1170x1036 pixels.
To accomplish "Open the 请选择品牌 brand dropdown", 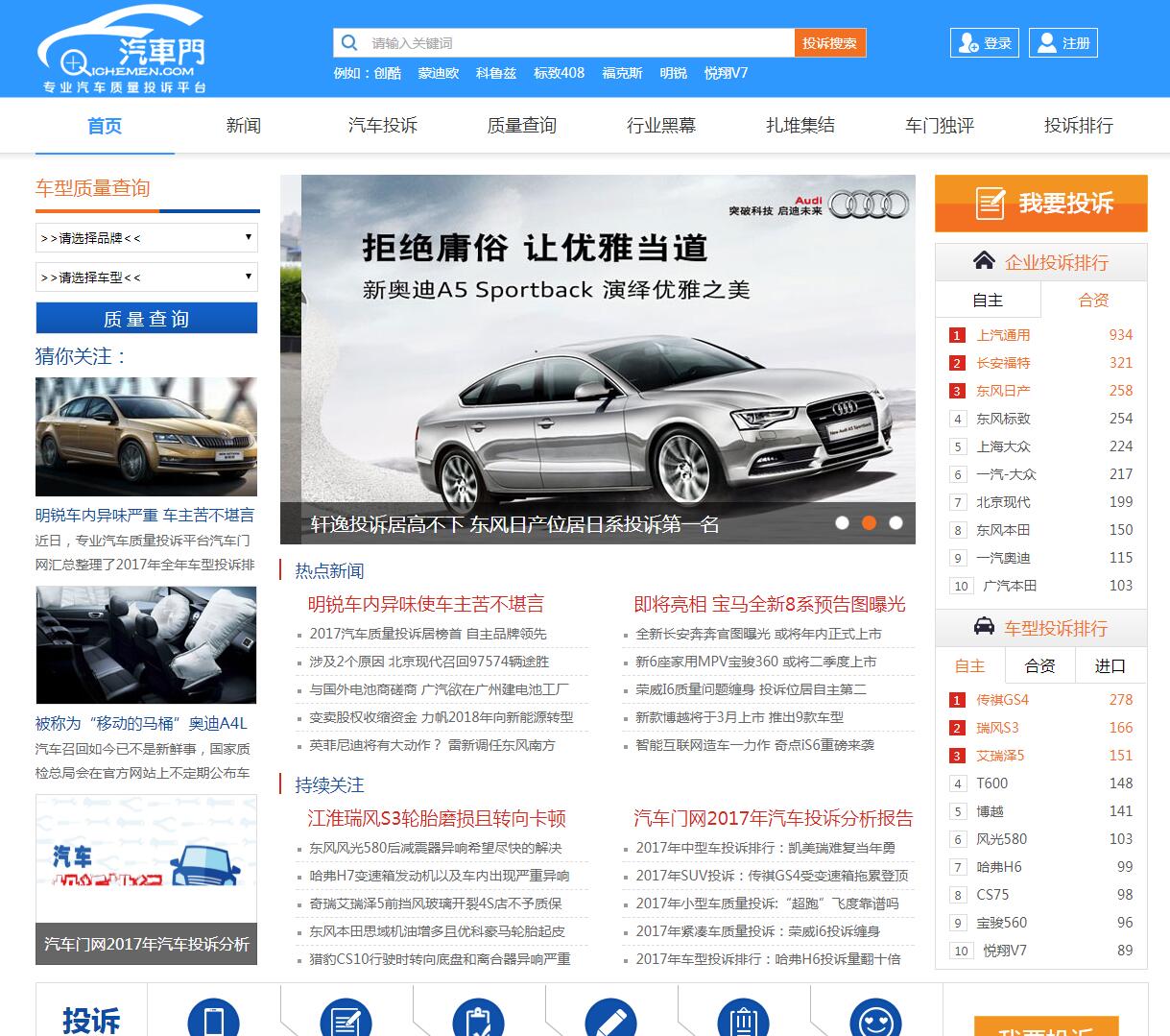I will tap(147, 237).
